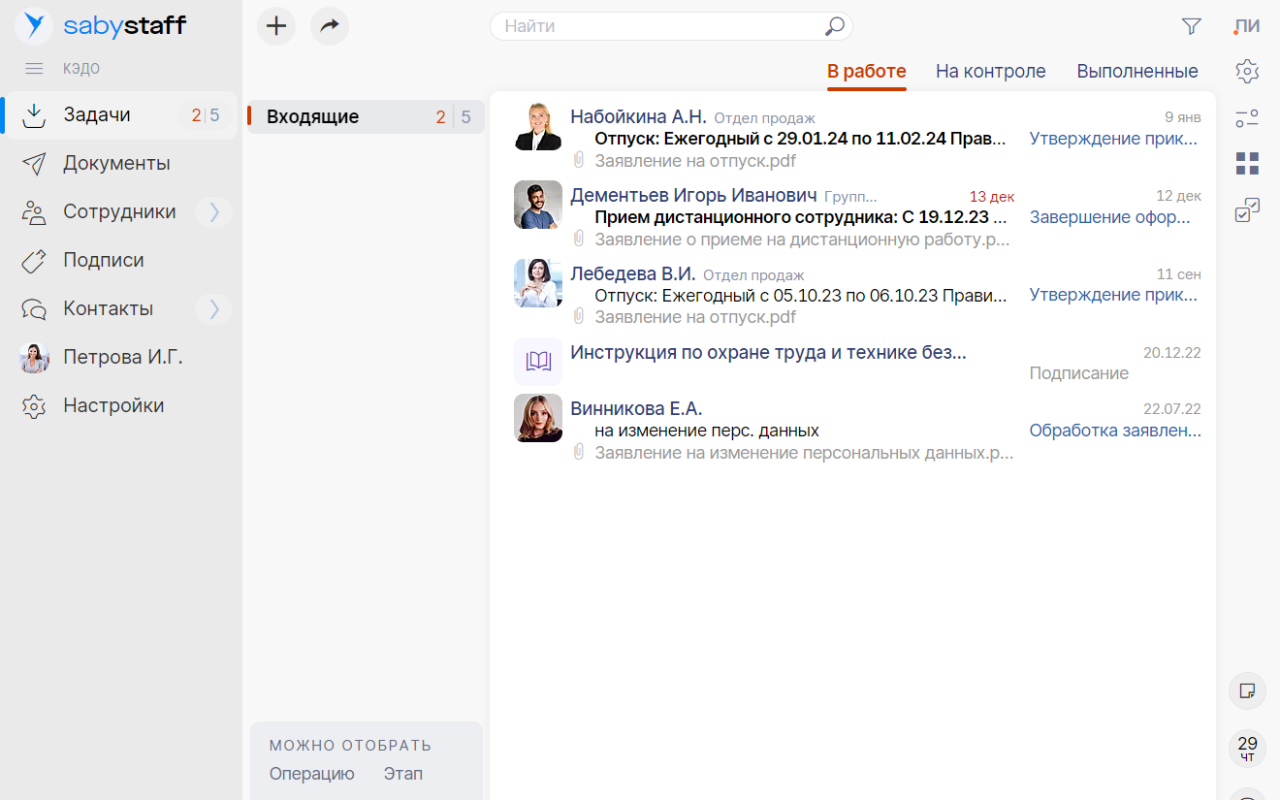Image resolution: width=1280 pixels, height=800 pixels.
Task: Click the red 13 дек deadline date
Action: (x=992, y=196)
